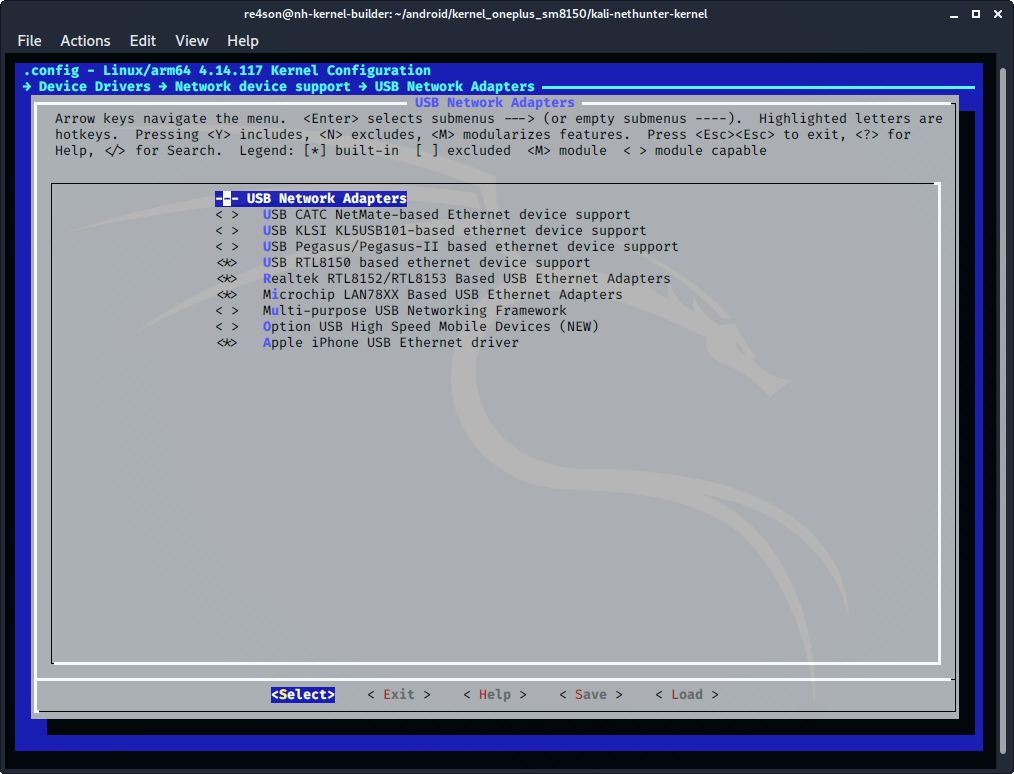
Task: Open the File menu
Action: coord(30,41)
